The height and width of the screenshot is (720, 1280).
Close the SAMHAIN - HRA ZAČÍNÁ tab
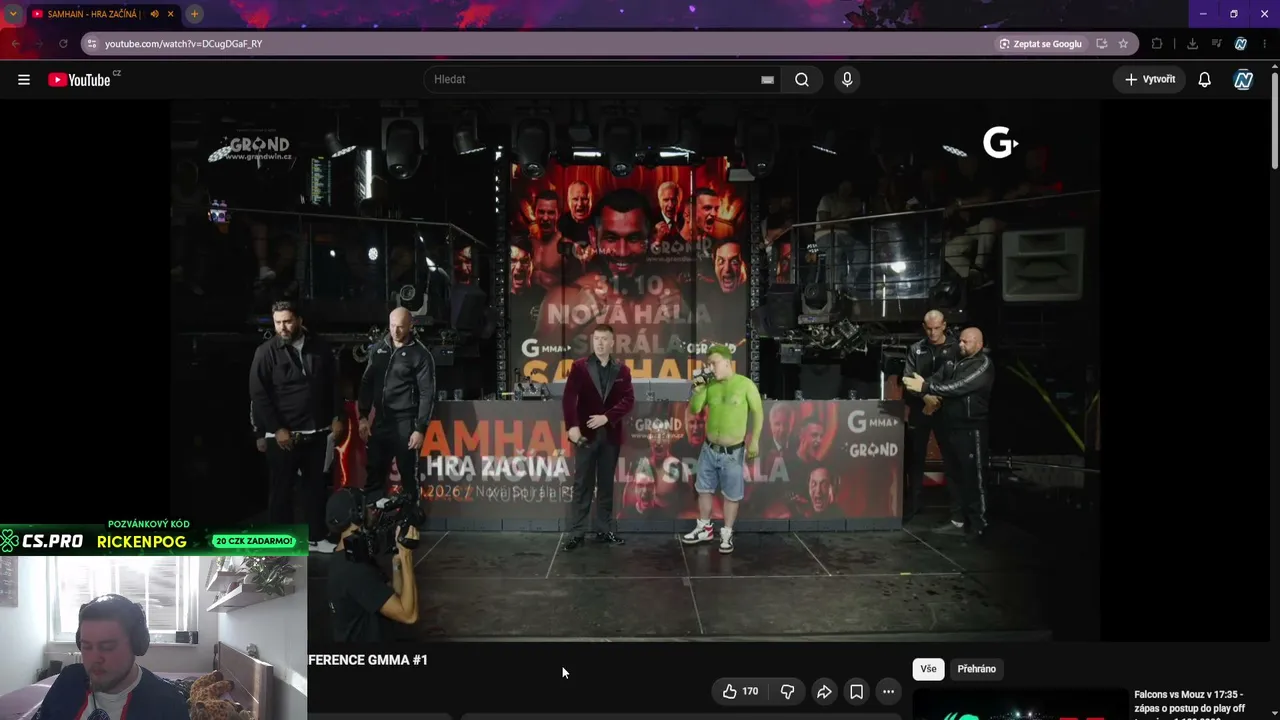pos(171,14)
